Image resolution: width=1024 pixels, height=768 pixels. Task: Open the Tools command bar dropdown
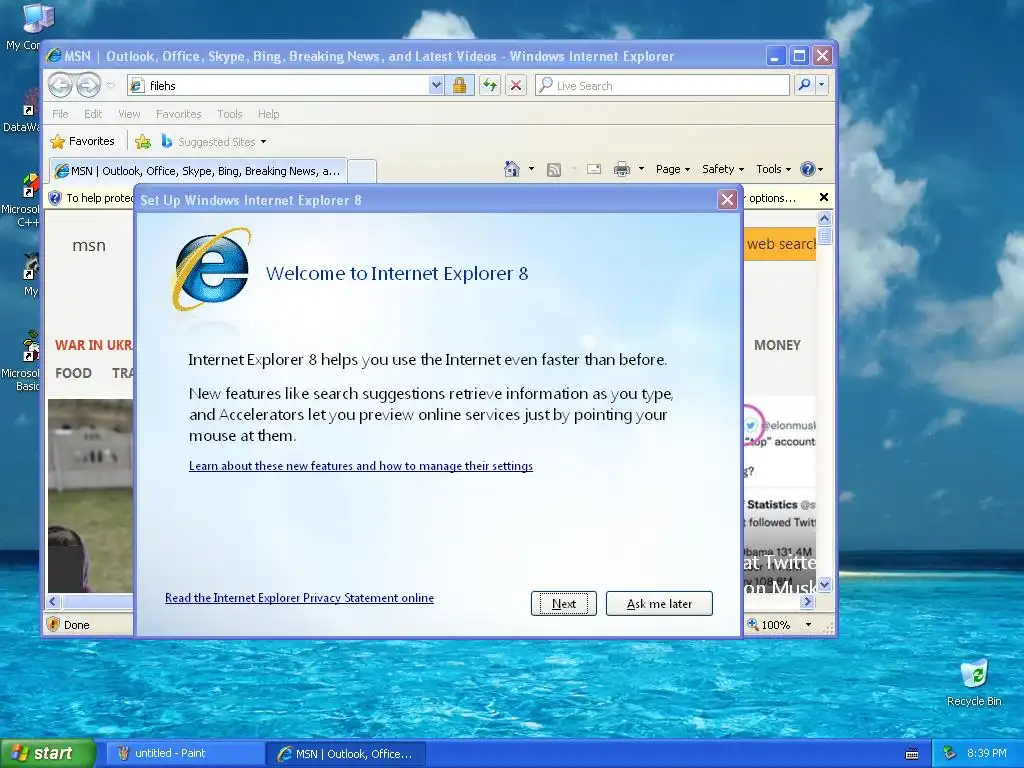click(x=773, y=169)
